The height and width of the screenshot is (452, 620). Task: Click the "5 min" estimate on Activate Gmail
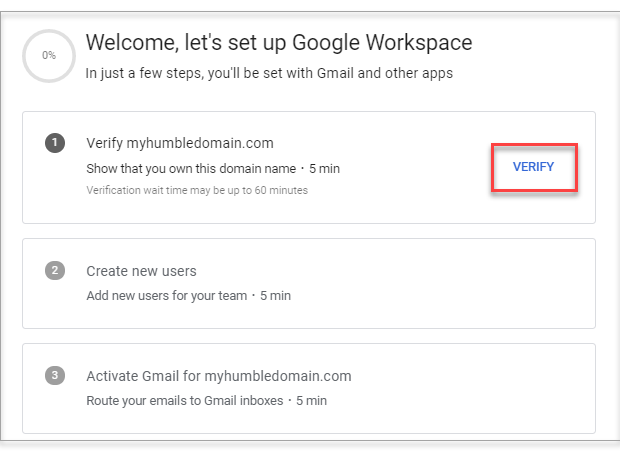click(311, 401)
